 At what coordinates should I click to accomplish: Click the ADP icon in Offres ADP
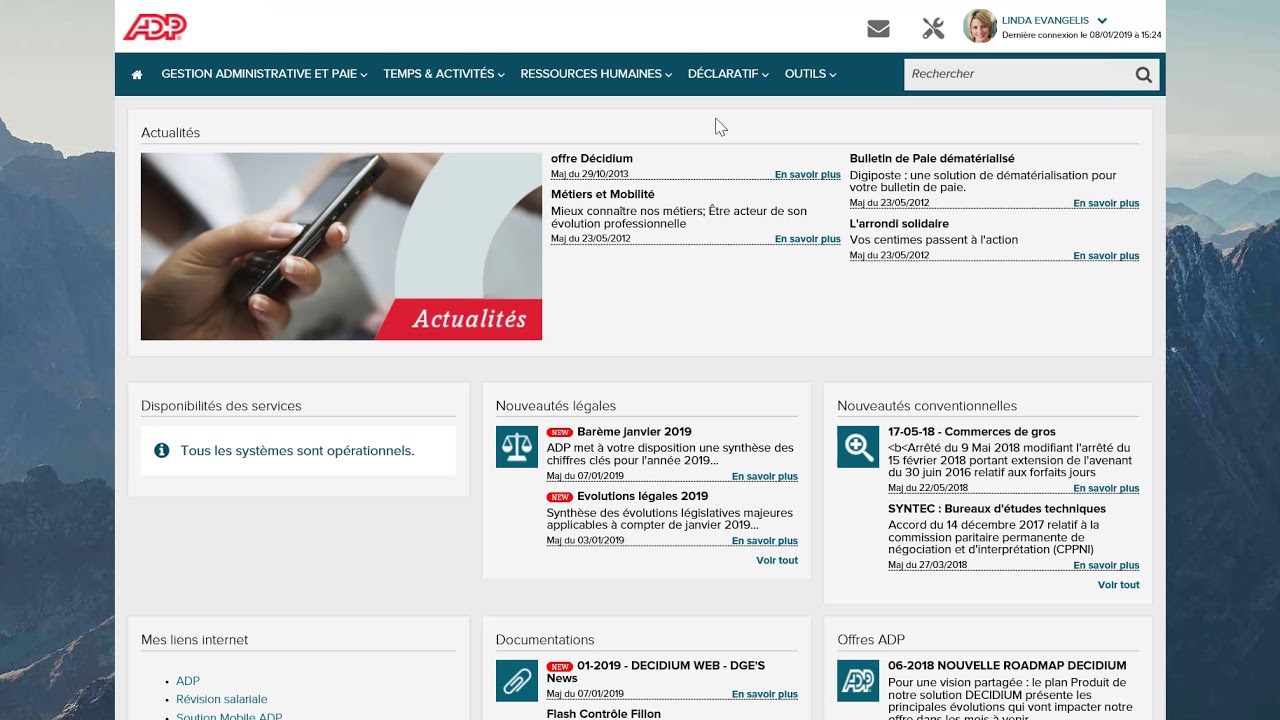858,681
